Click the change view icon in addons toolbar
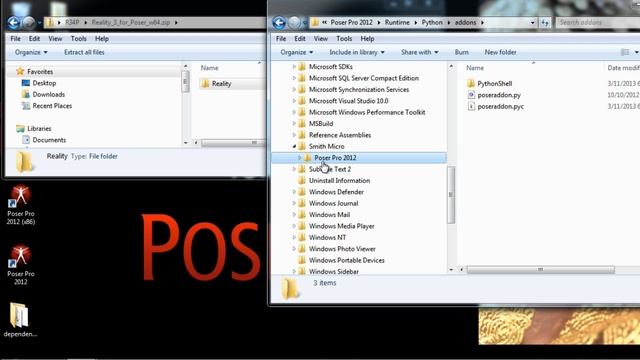This screenshot has width=640, height=360. pos(624,52)
